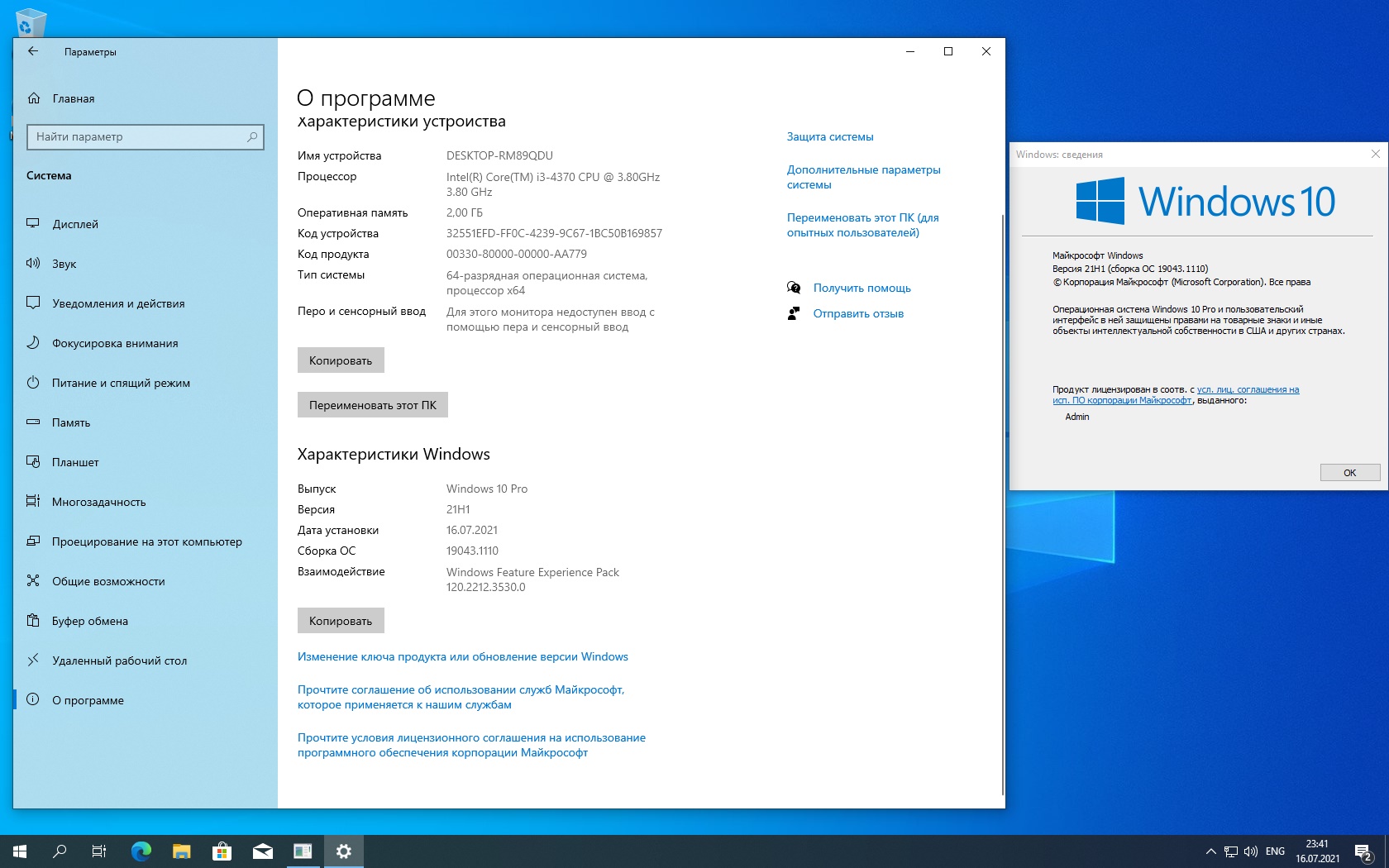Open the Многозадачность icon
The height and width of the screenshot is (868, 1389).
33,502
